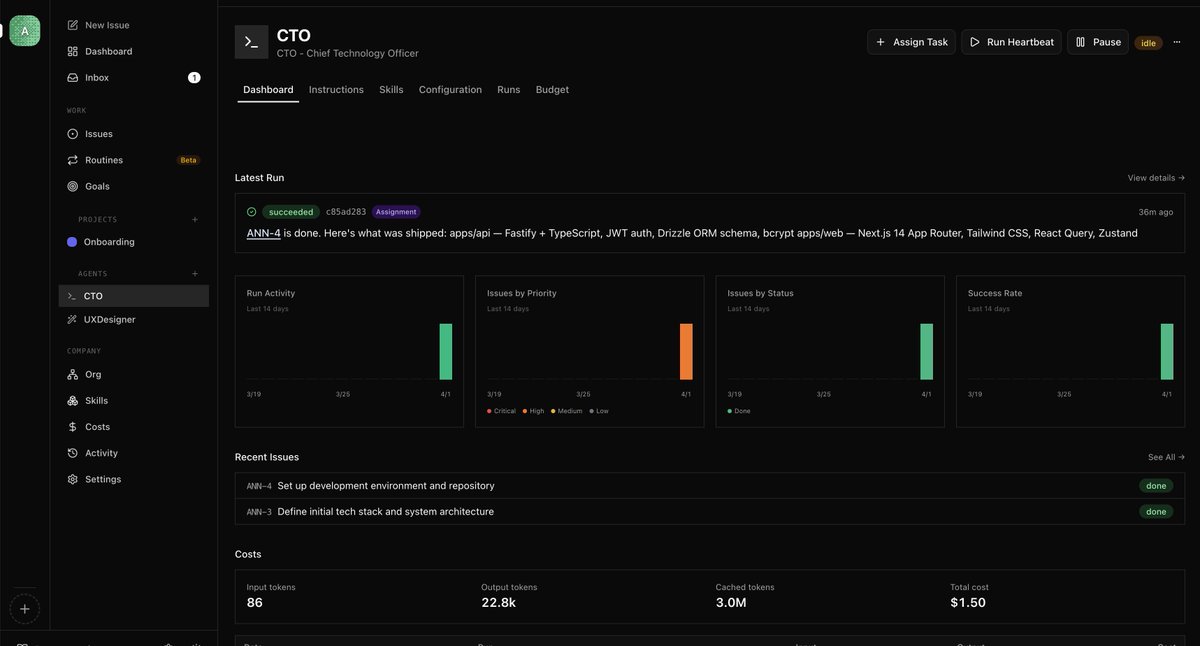The image size is (1200, 646).
Task: Click the green company avatar A
Action: [25, 30]
